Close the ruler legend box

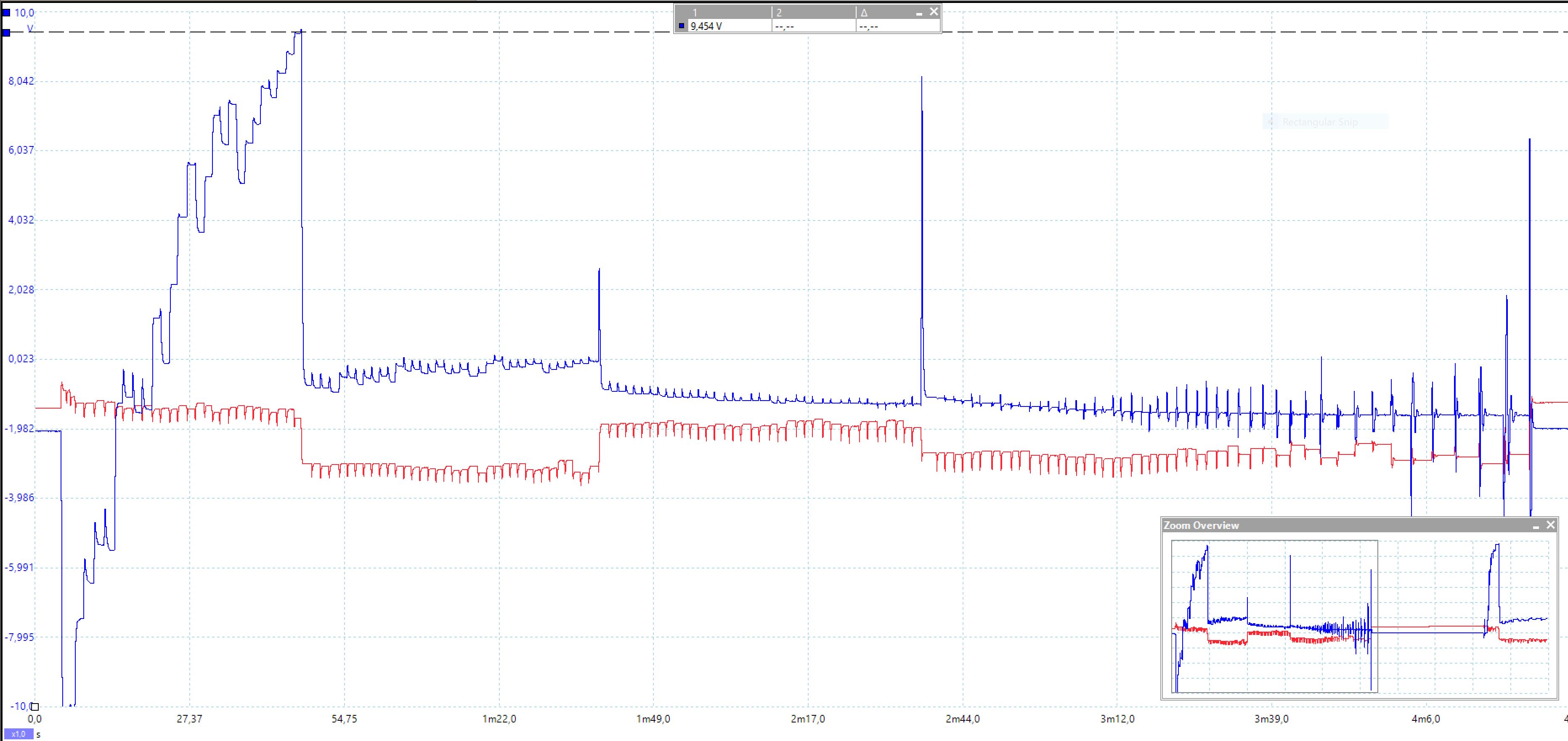[934, 11]
